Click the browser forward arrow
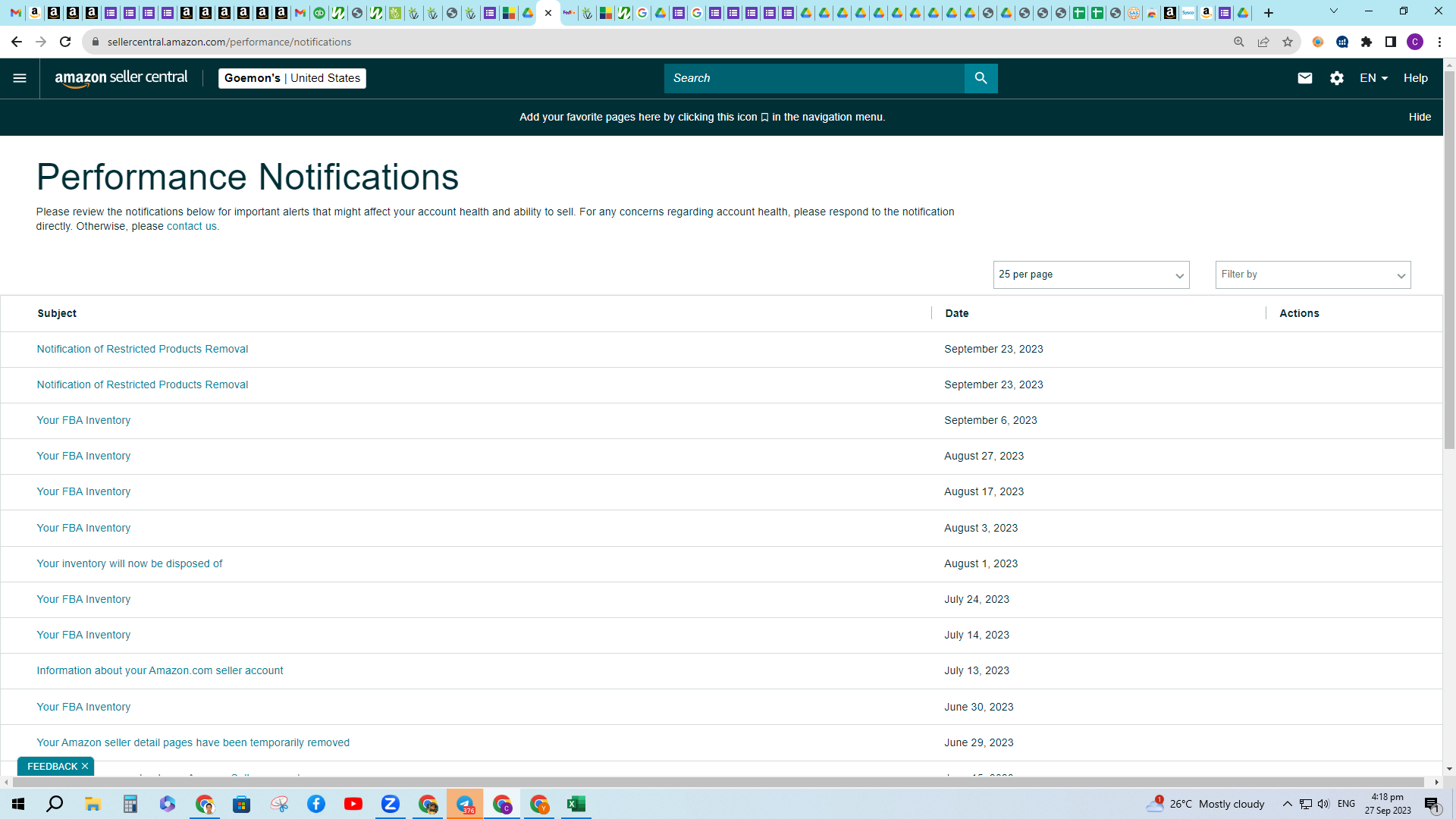This screenshot has width=1456, height=819. 41,42
